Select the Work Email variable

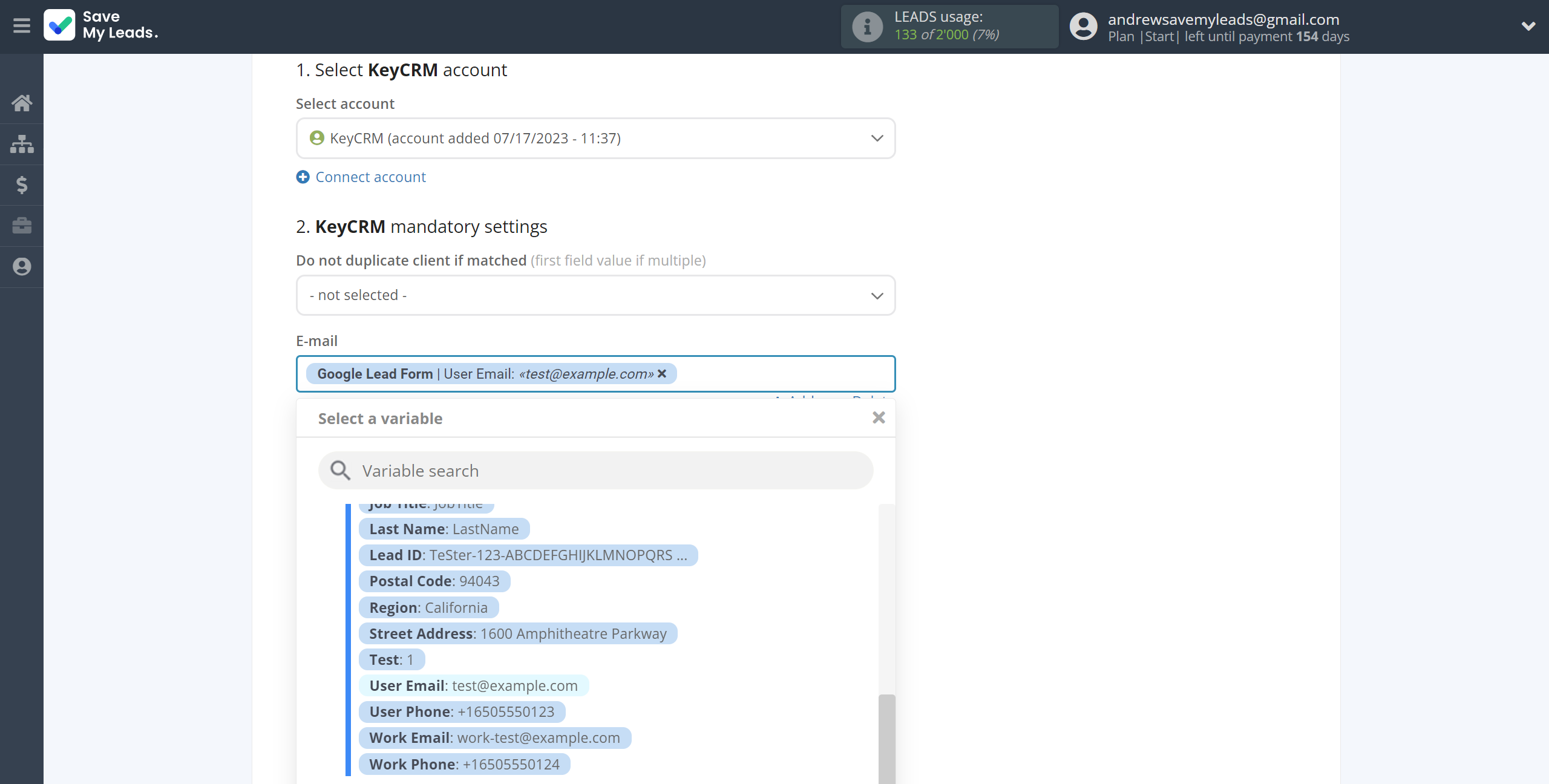tap(495, 737)
